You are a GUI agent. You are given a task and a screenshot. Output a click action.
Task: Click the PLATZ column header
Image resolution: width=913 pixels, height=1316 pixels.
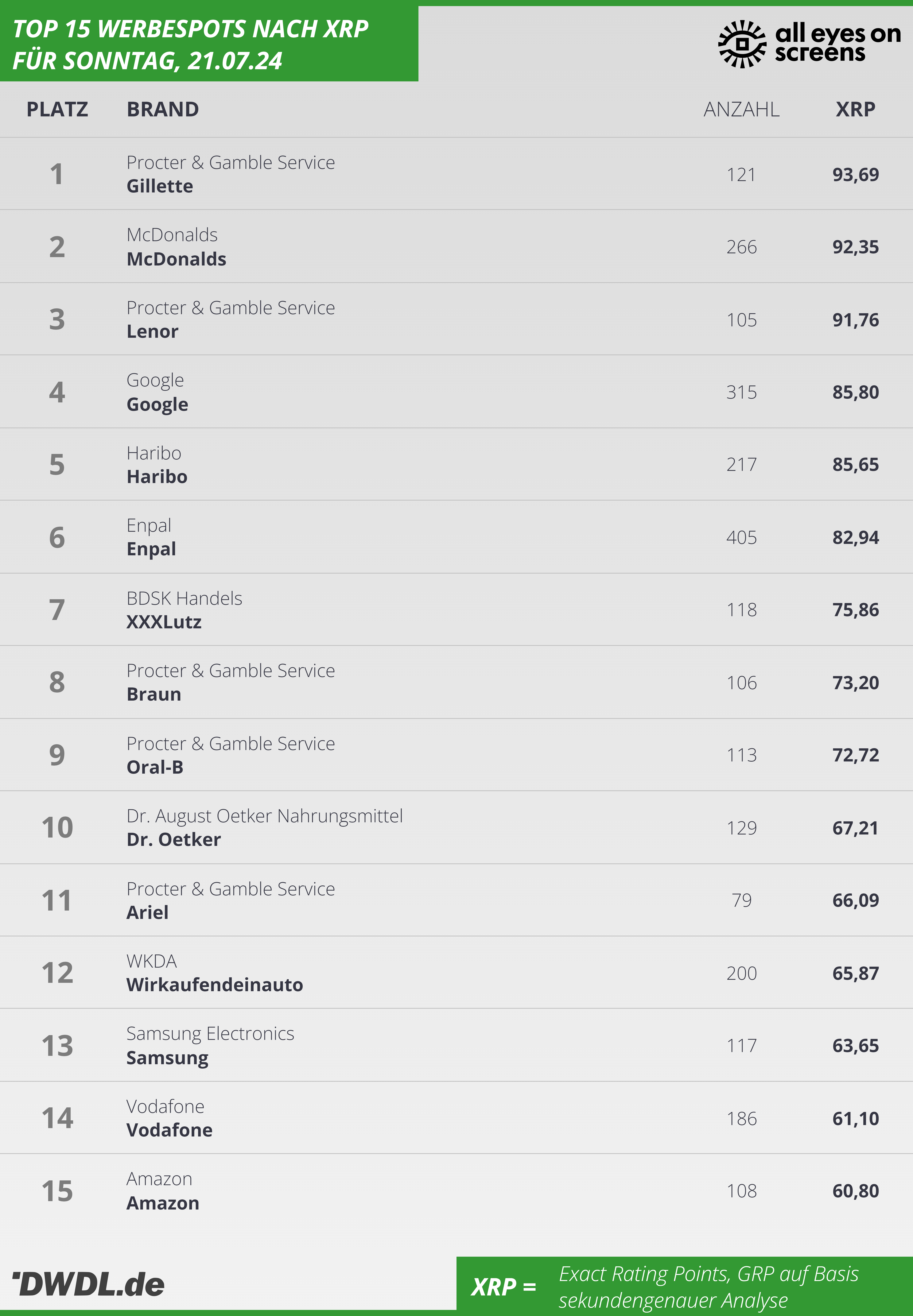tap(57, 109)
